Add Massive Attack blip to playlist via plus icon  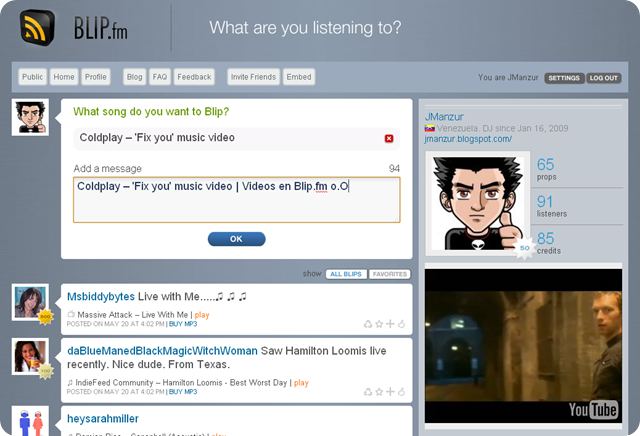point(390,324)
